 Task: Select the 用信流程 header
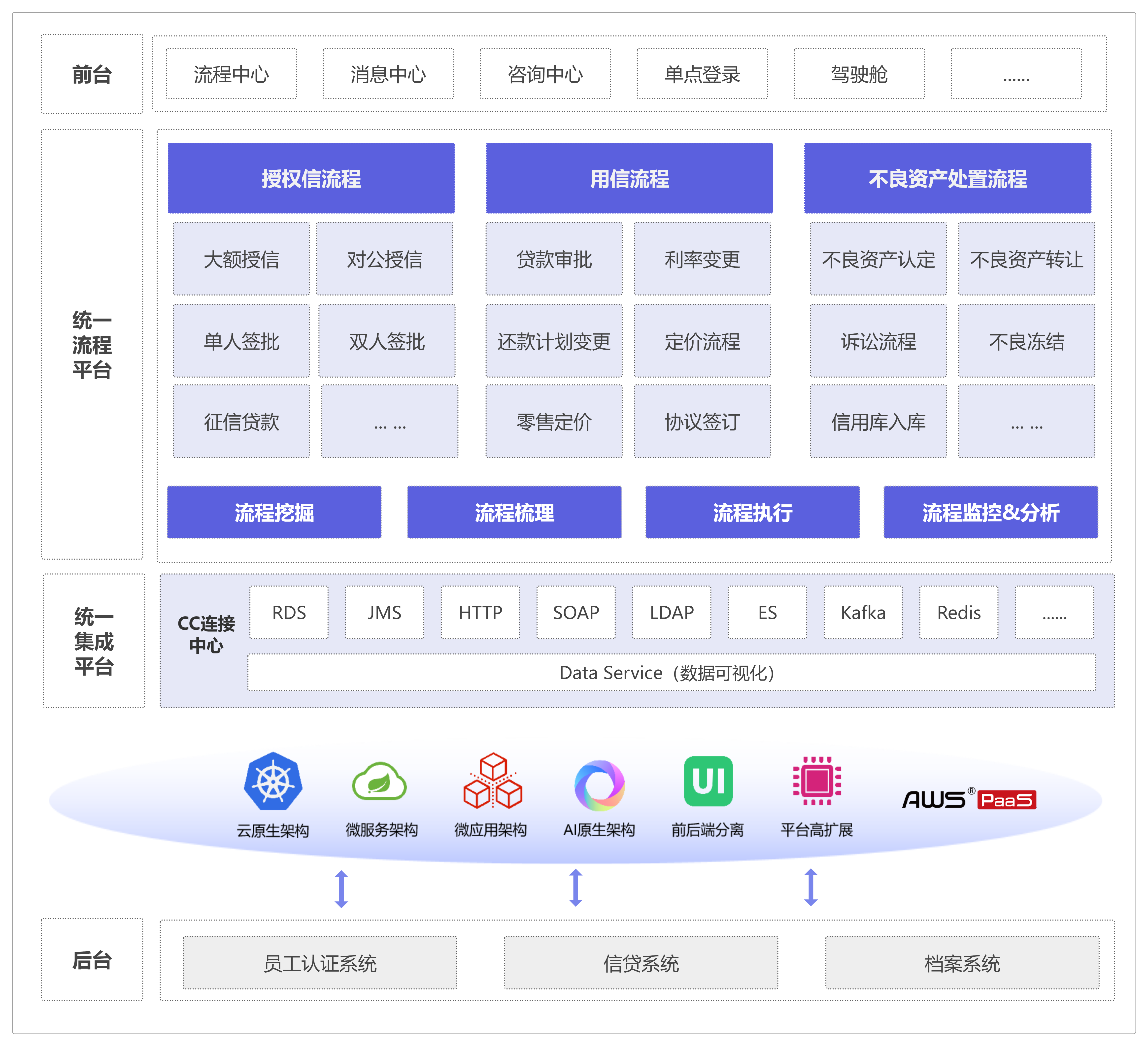click(x=629, y=178)
